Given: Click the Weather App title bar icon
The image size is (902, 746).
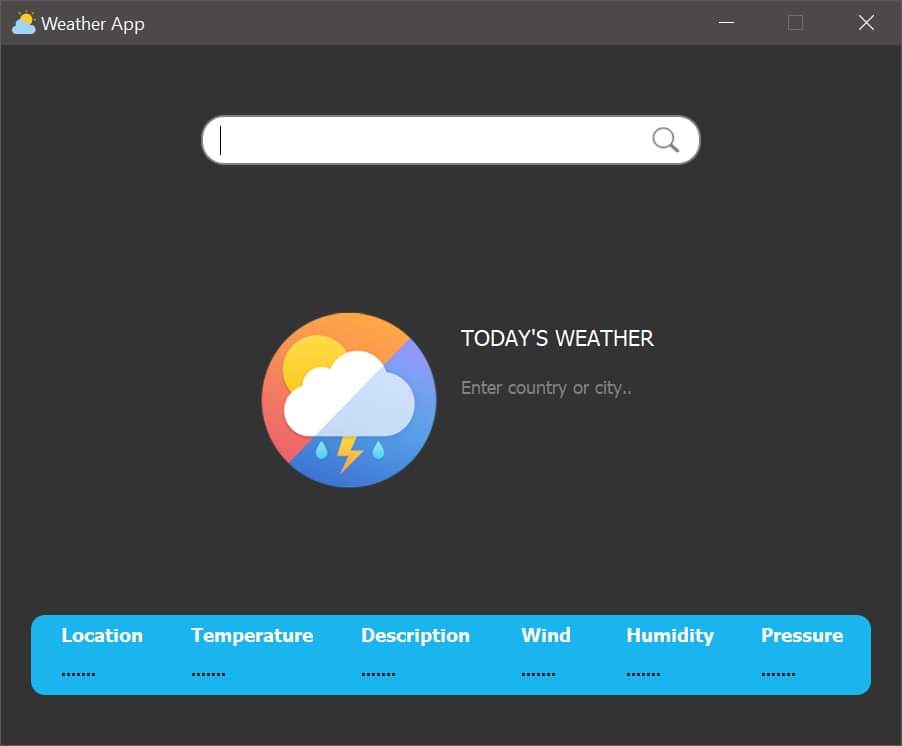Looking at the screenshot, I should click(24, 23).
